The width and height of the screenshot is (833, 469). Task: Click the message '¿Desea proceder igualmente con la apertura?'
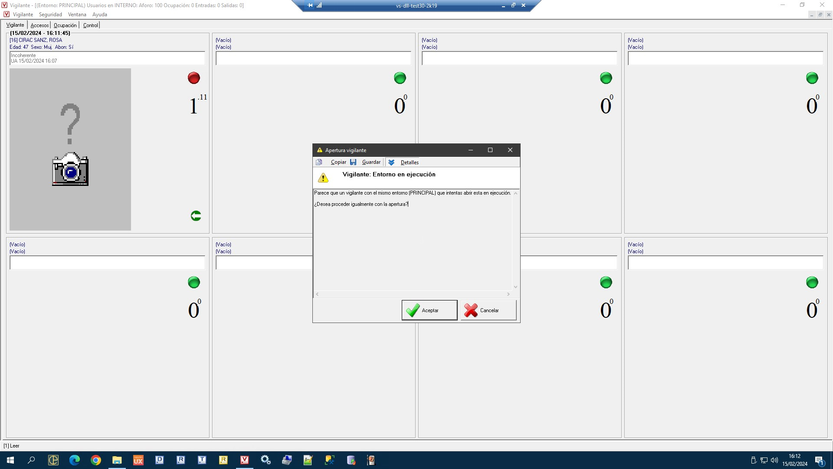tap(361, 204)
